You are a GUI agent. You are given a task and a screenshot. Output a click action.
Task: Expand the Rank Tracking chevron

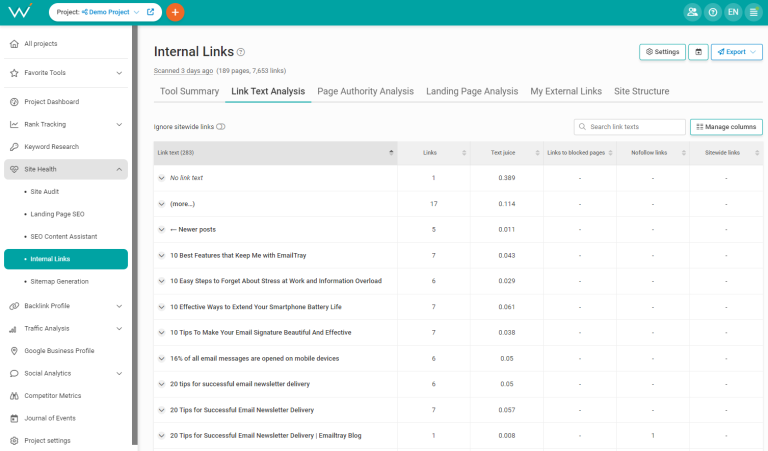(119, 124)
